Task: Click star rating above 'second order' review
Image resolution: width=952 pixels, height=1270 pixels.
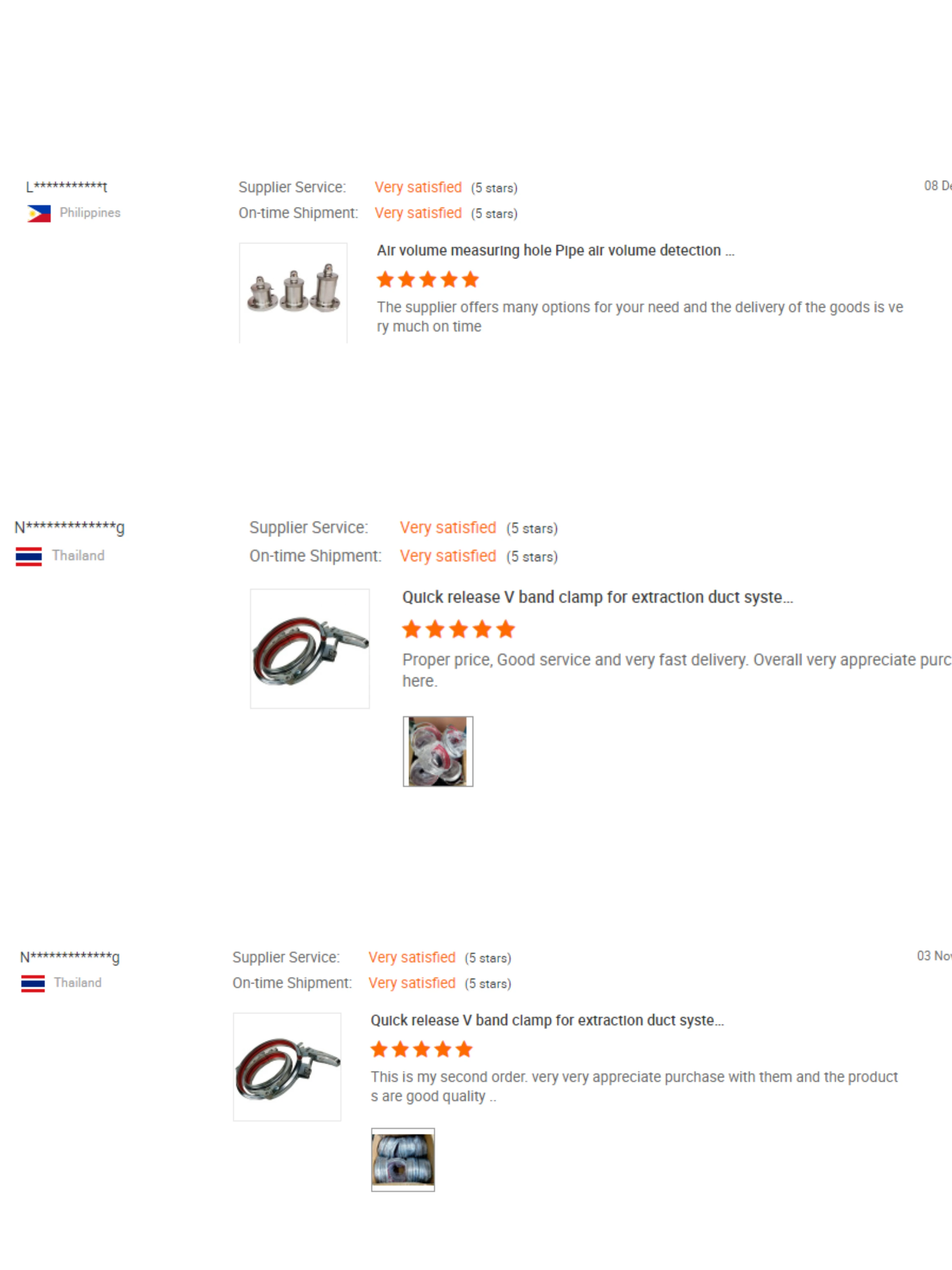Action: coord(421,1049)
